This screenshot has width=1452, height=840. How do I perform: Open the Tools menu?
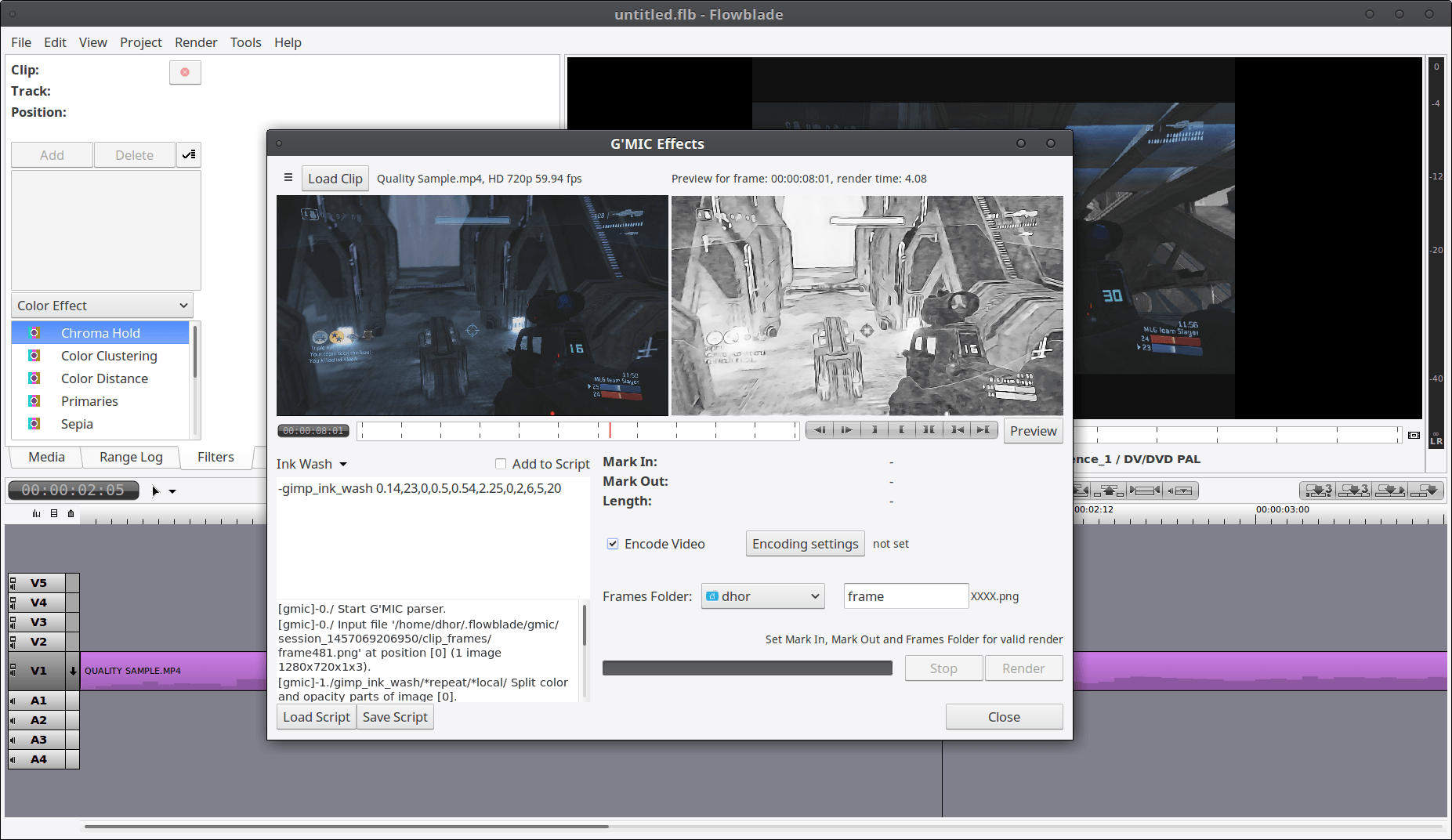tap(245, 42)
